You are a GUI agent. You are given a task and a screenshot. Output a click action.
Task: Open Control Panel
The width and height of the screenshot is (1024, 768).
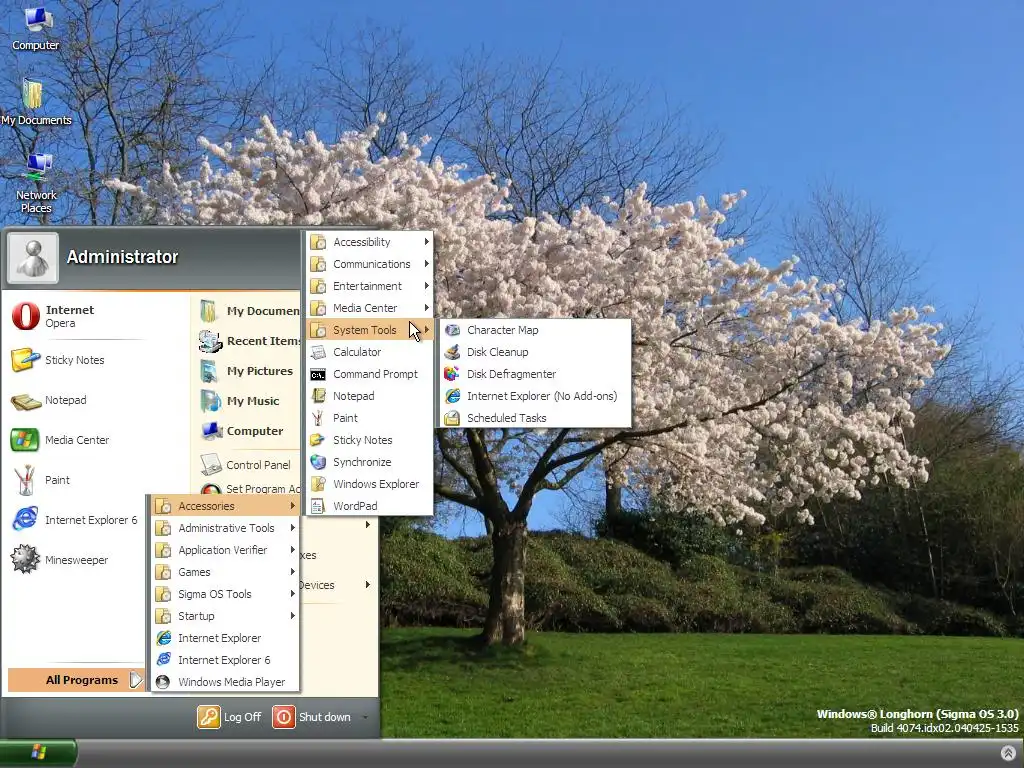tap(248, 465)
